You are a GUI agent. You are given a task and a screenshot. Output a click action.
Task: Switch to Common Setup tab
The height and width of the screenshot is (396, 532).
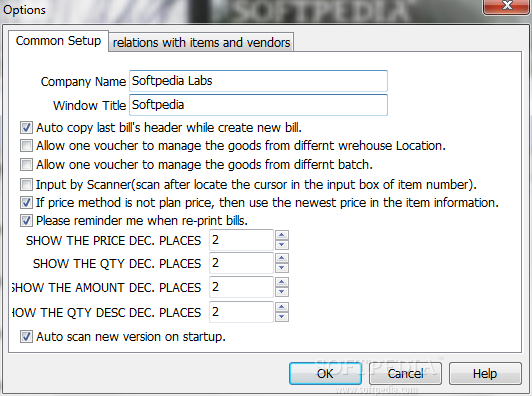58,41
